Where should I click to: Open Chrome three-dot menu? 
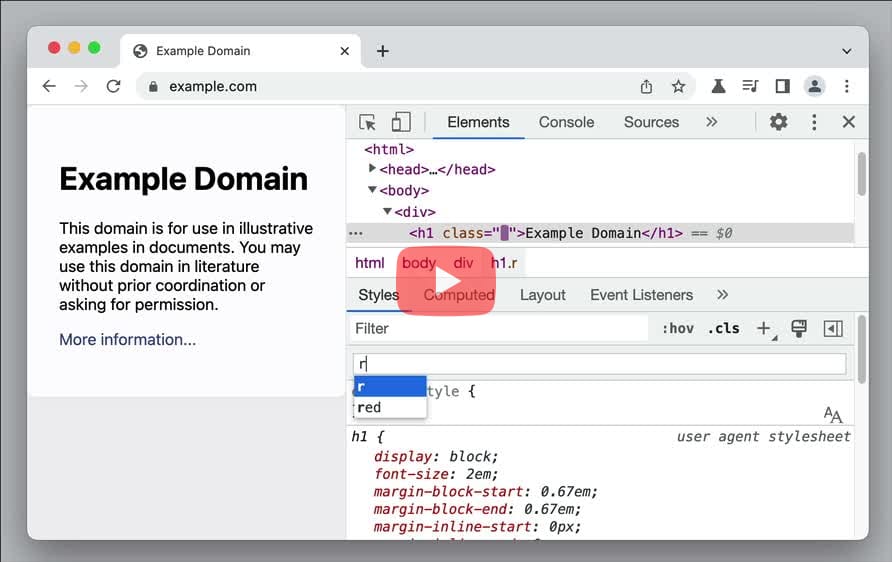coord(846,86)
